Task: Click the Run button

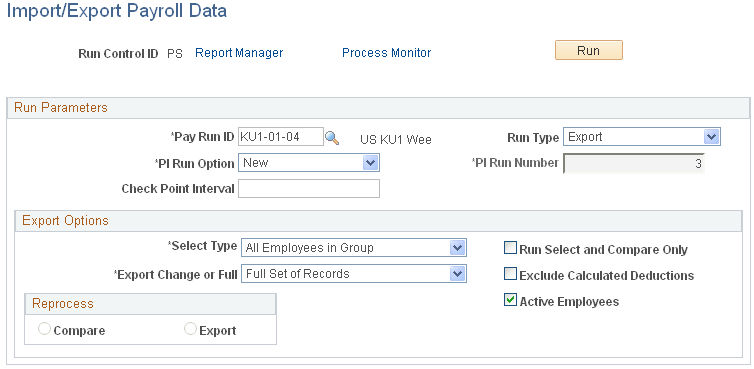Action: pyautogui.click(x=589, y=50)
